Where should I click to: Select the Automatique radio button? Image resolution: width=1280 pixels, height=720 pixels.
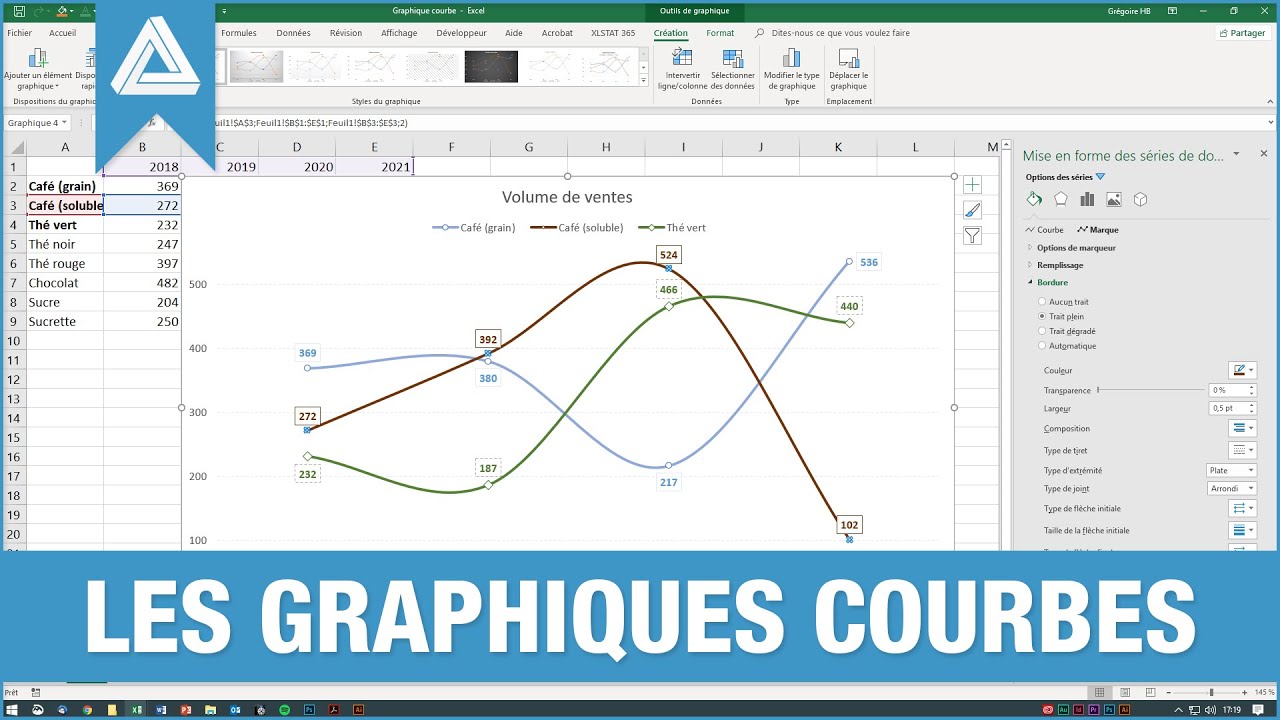[x=1043, y=346]
